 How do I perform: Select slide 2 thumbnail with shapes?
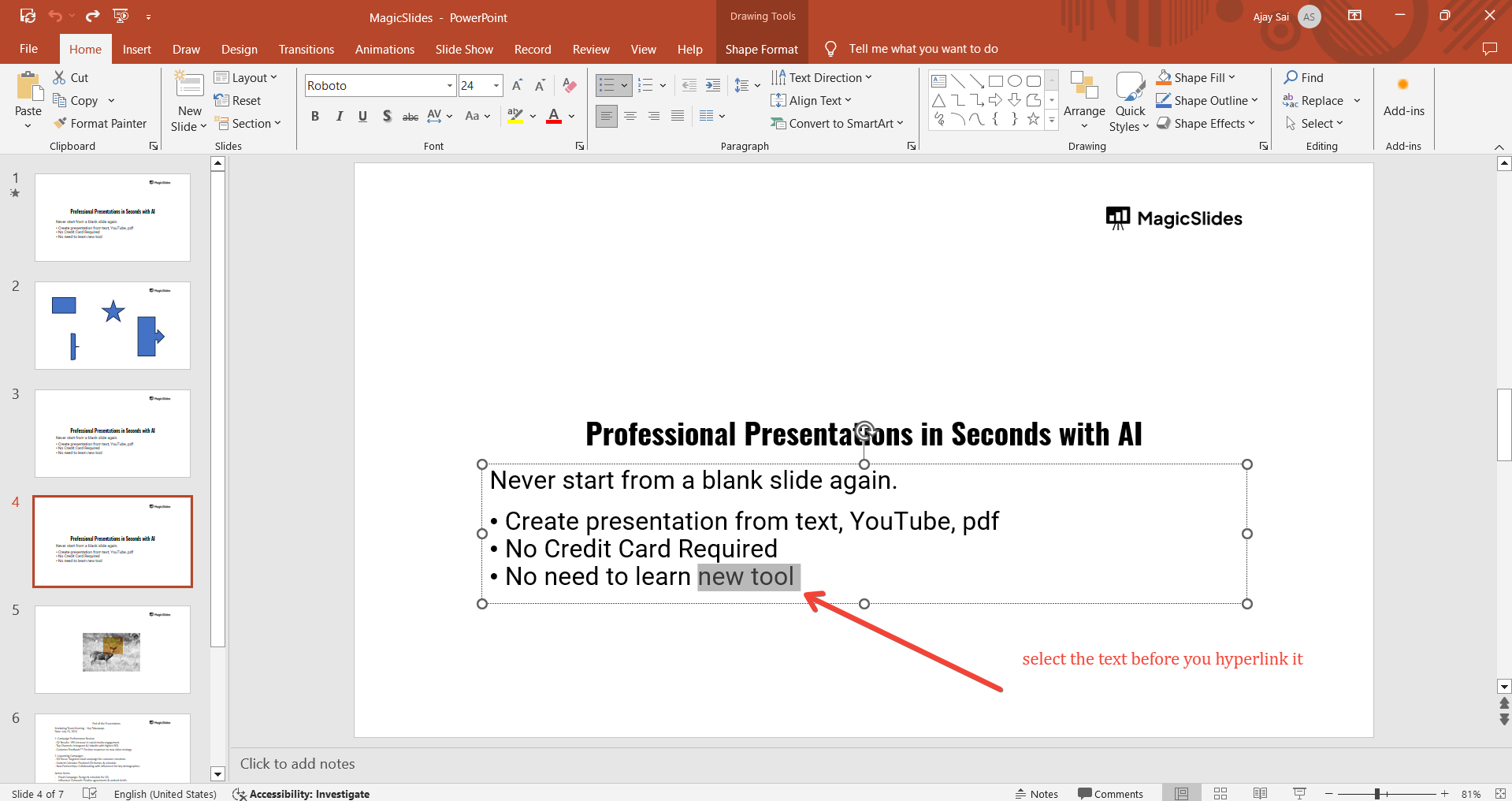pyautogui.click(x=113, y=326)
